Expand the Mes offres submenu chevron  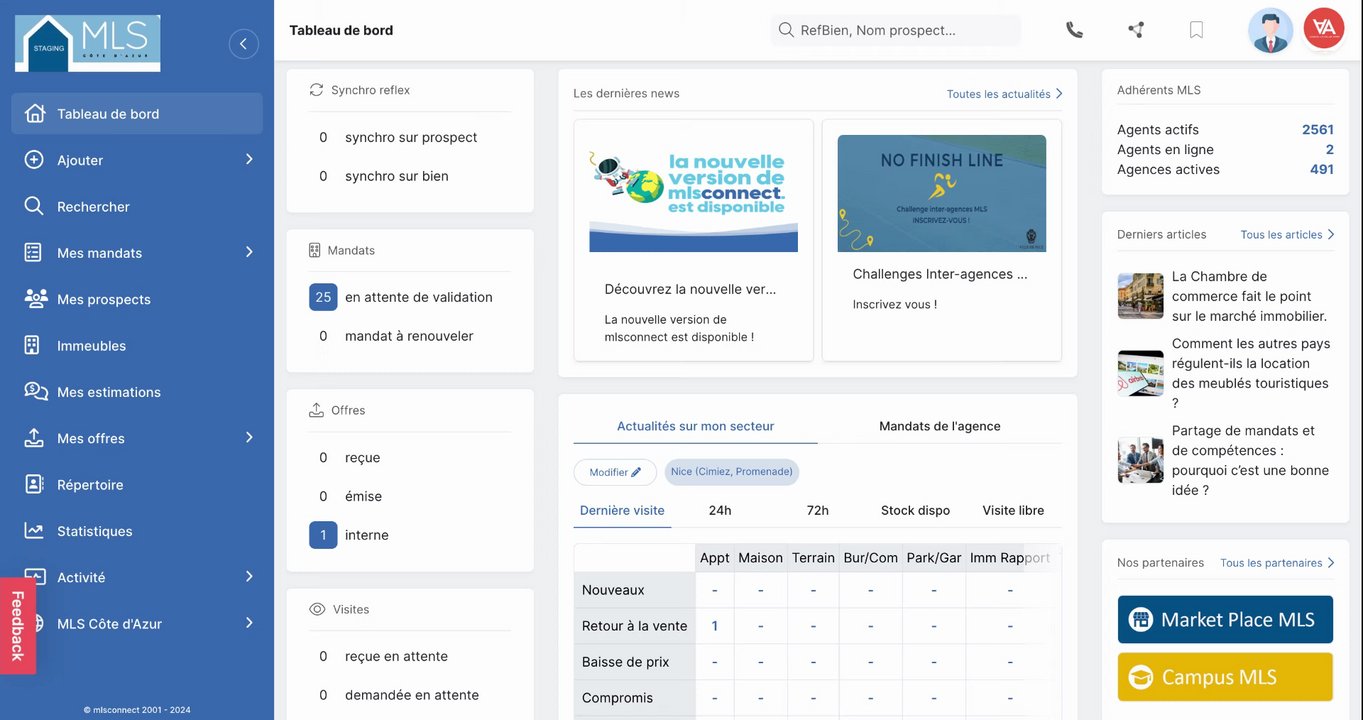click(249, 437)
